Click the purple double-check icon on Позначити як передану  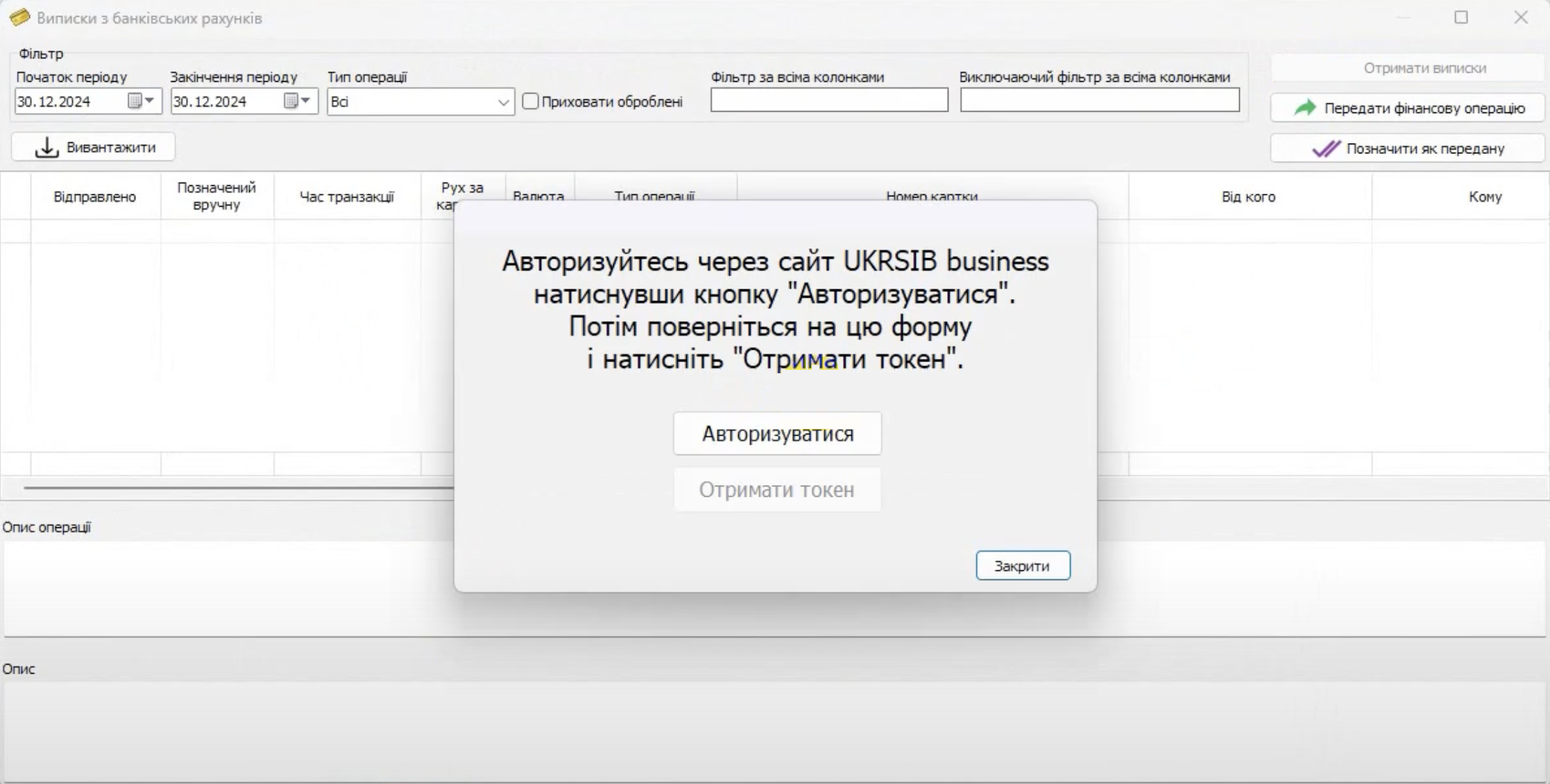click(1326, 148)
